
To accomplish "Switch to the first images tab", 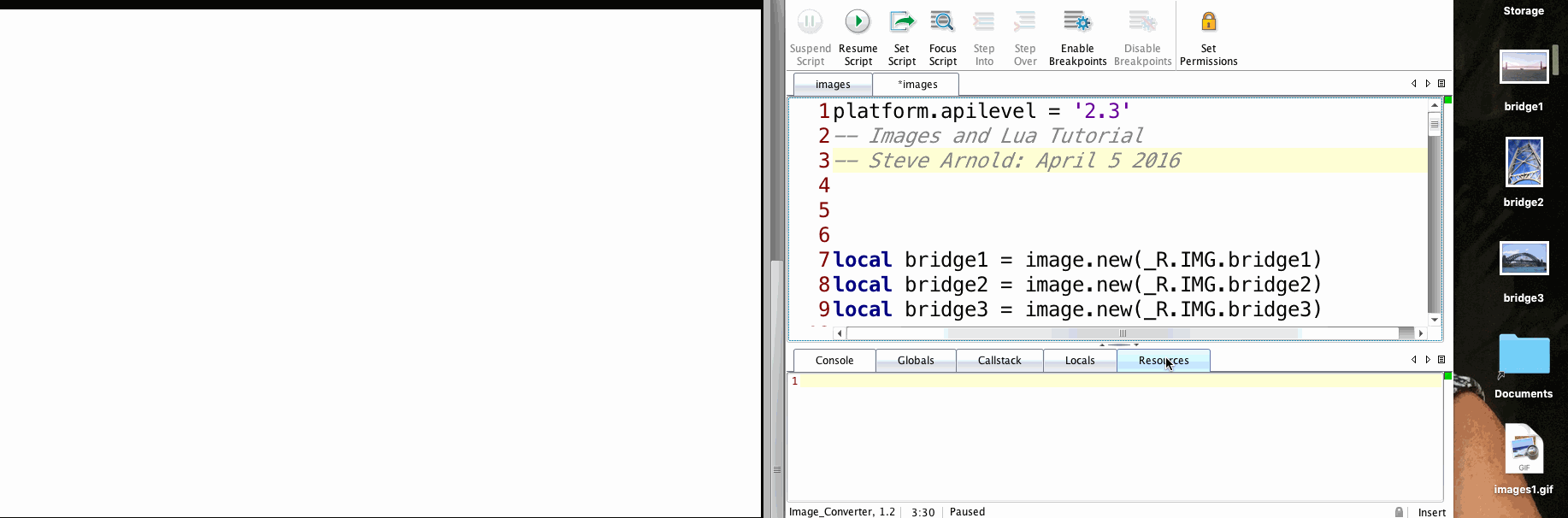I will 833,85.
